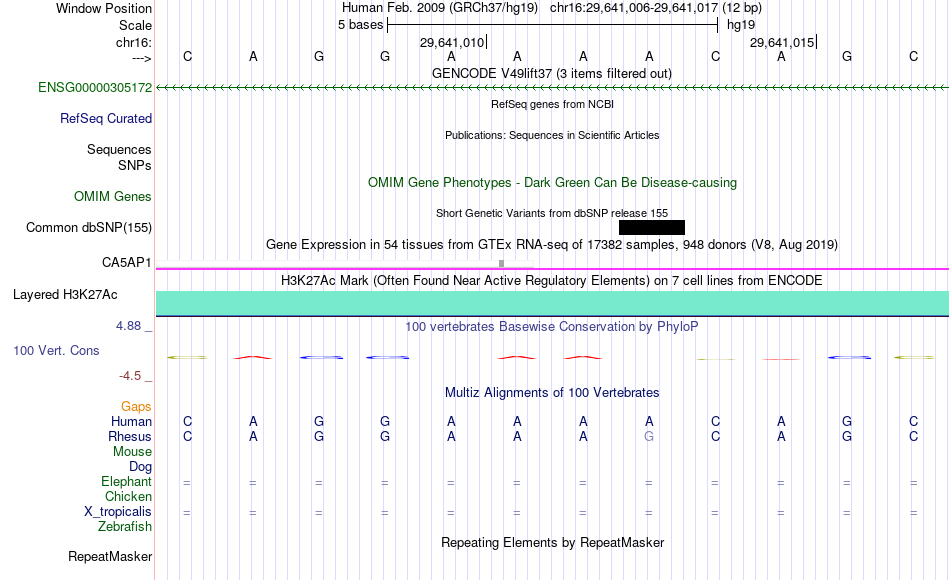Click the hg19 label beside the scale bar
This screenshot has width=950, height=580.
(x=741, y=25)
